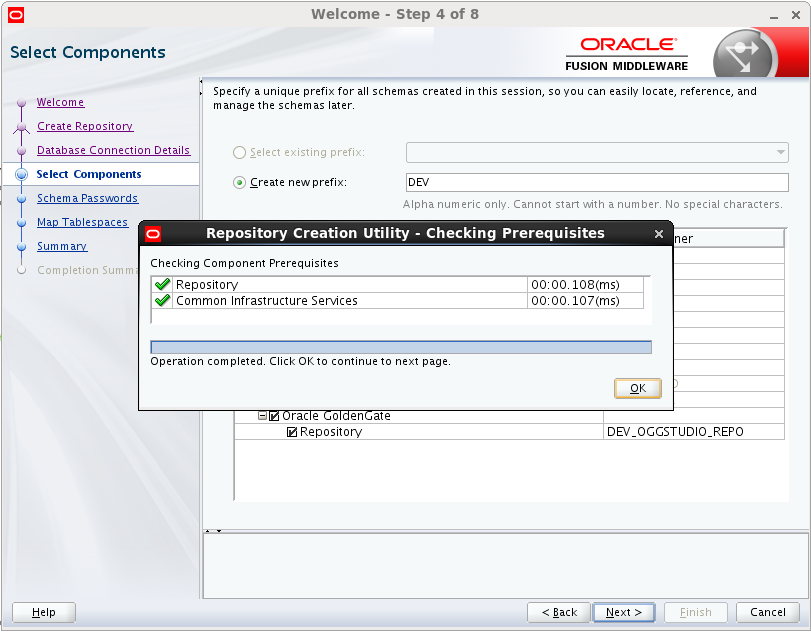Click the Oracle logo icon in dialog title

click(x=153, y=234)
